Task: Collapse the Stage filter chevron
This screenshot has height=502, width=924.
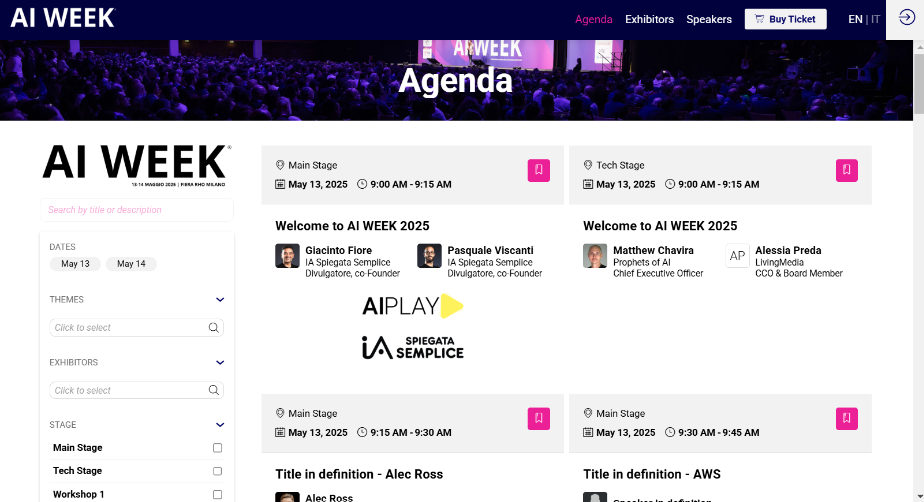Action: pyautogui.click(x=220, y=425)
